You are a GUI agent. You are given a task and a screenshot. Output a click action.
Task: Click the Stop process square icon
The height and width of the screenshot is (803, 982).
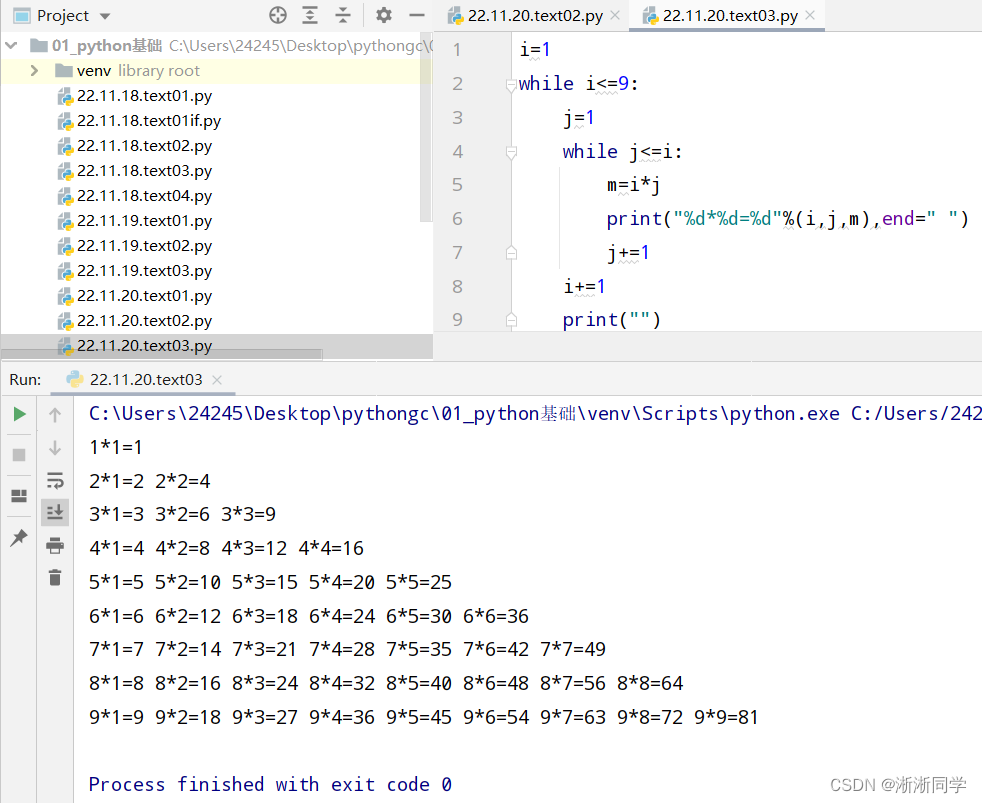[19, 455]
